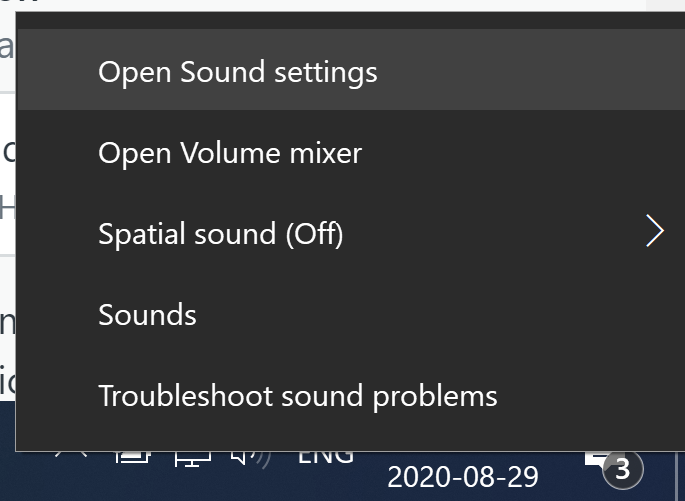Select Troubleshoot sound problems
The image size is (685, 501).
[298, 395]
